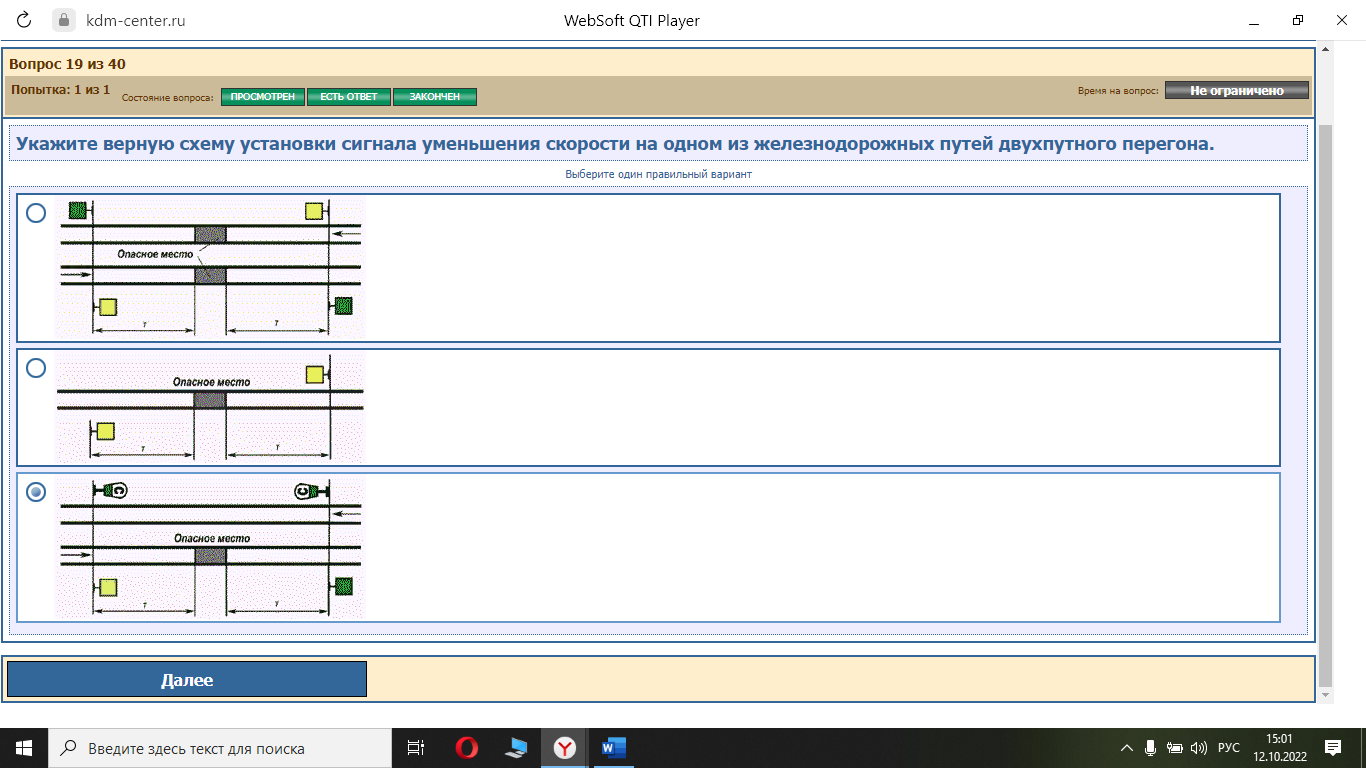The image size is (1366, 768).
Task: Click the first double-track scheme image
Action: [x=210, y=268]
